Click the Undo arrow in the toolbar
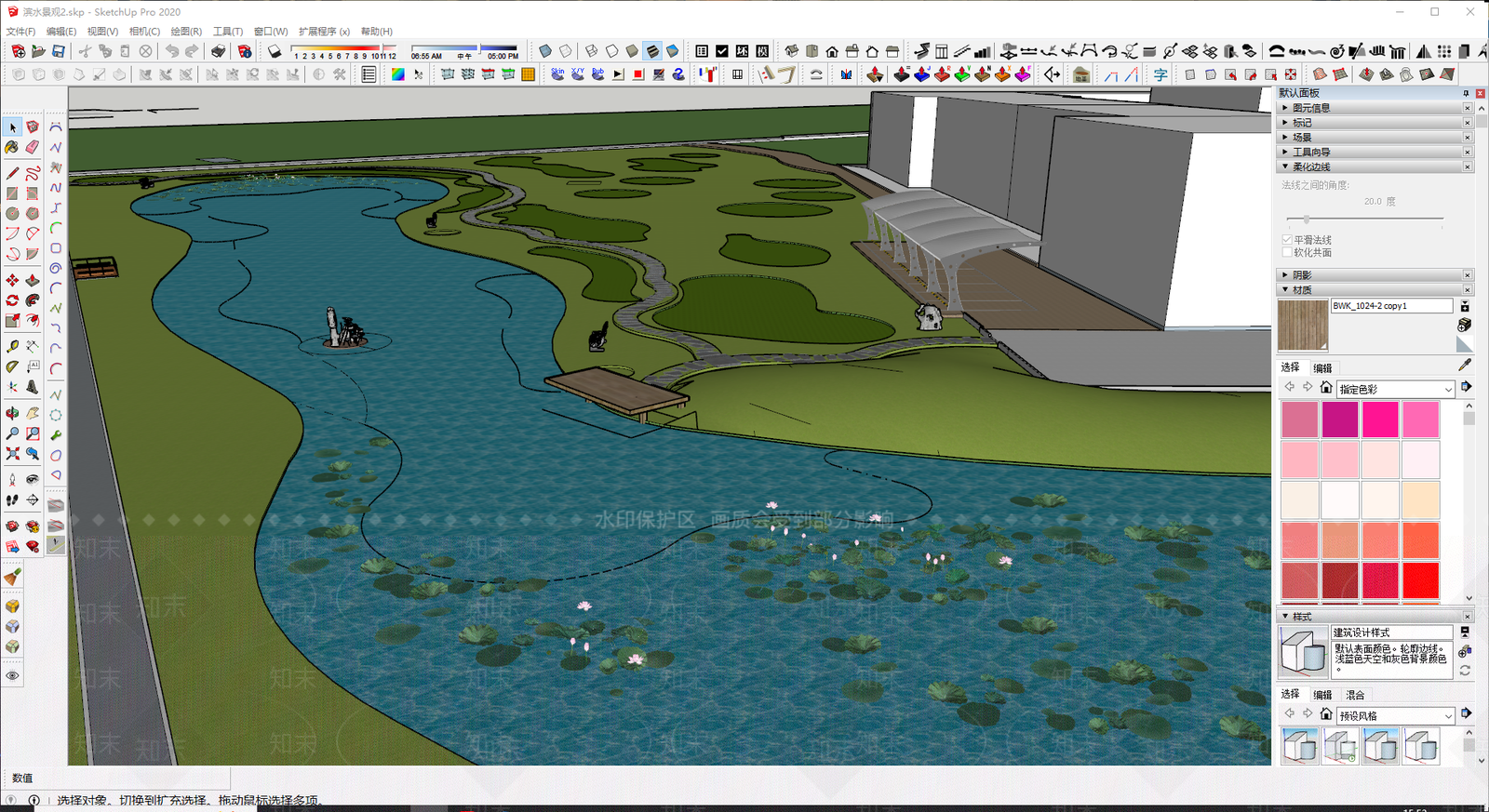This screenshot has height=812, width=1489. 171,51
